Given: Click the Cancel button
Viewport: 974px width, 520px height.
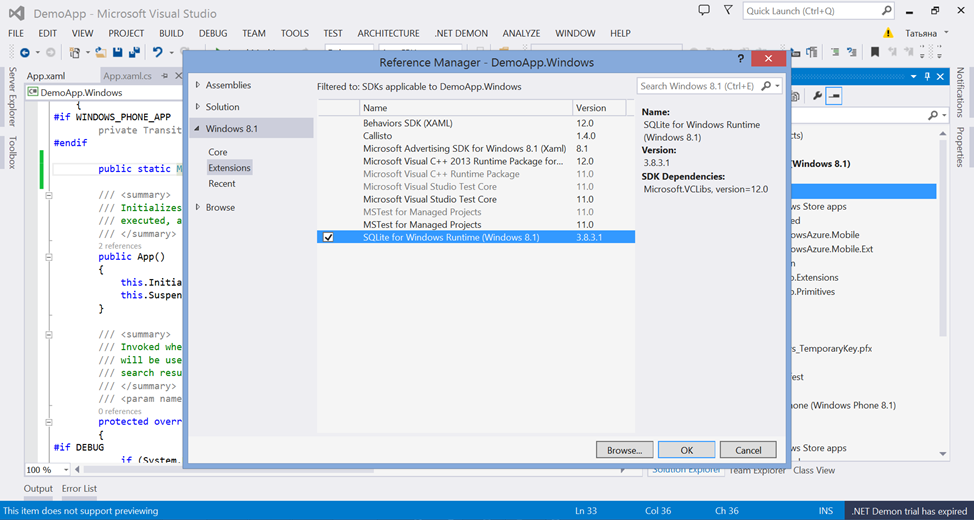Looking at the screenshot, I should 748,450.
